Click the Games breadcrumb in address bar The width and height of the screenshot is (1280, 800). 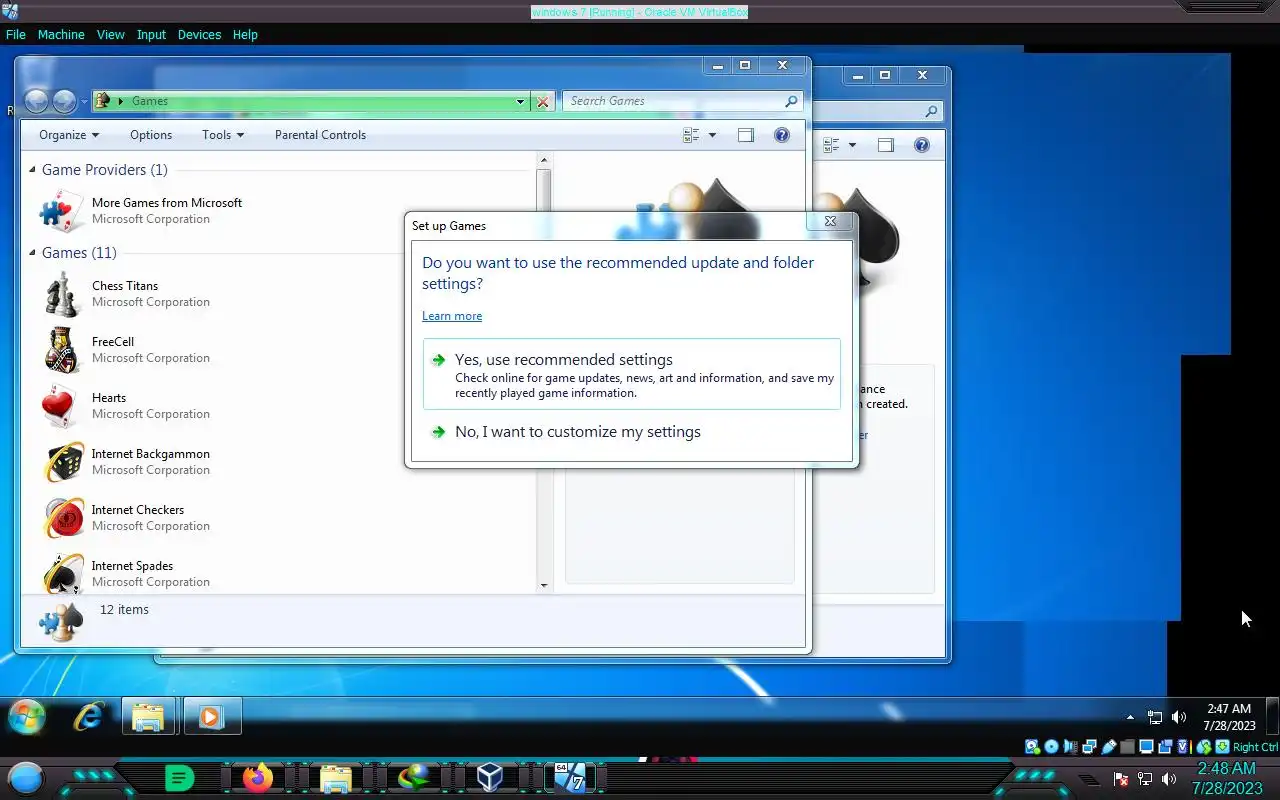coord(150,101)
